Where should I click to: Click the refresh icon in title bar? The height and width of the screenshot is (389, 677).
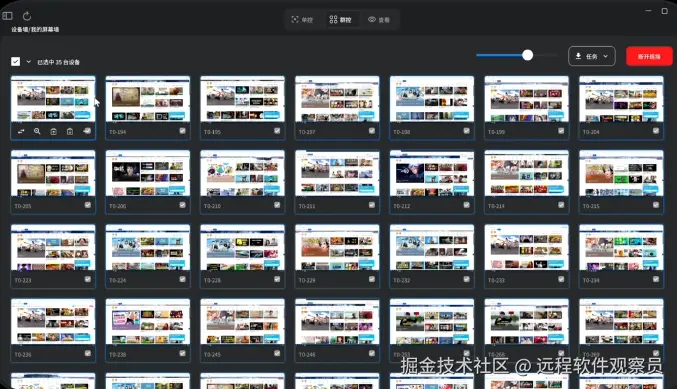point(27,16)
